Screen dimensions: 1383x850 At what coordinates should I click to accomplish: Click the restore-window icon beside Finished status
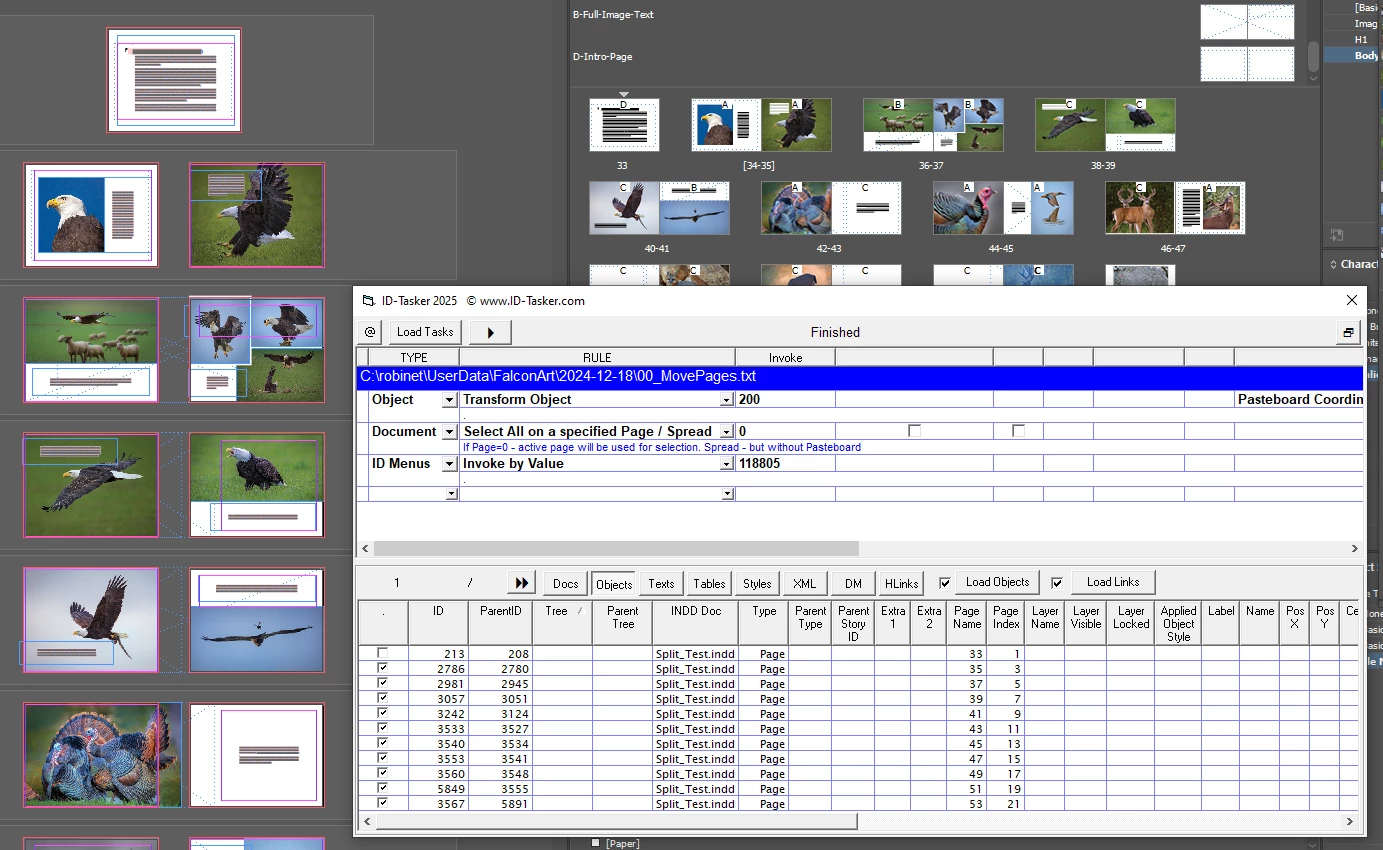tap(1348, 332)
